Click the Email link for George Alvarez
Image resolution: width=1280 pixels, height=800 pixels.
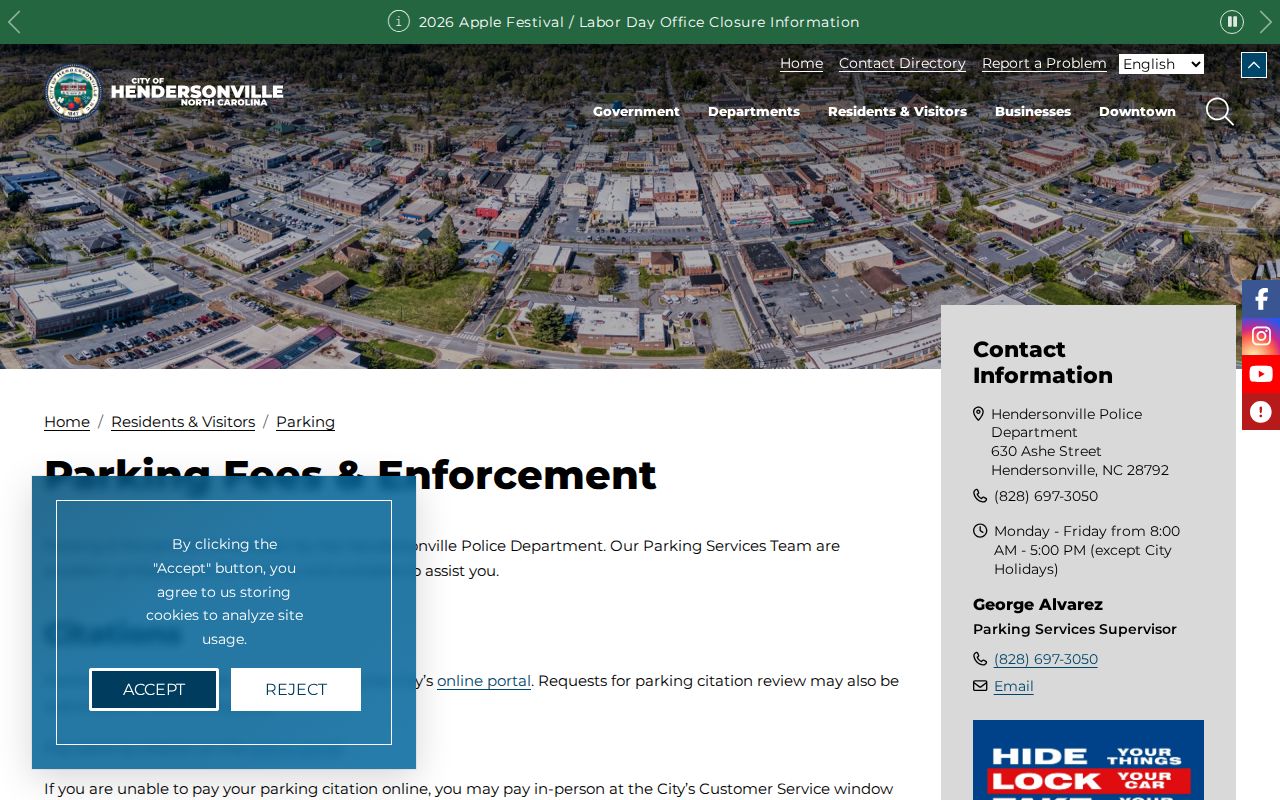tap(1014, 686)
